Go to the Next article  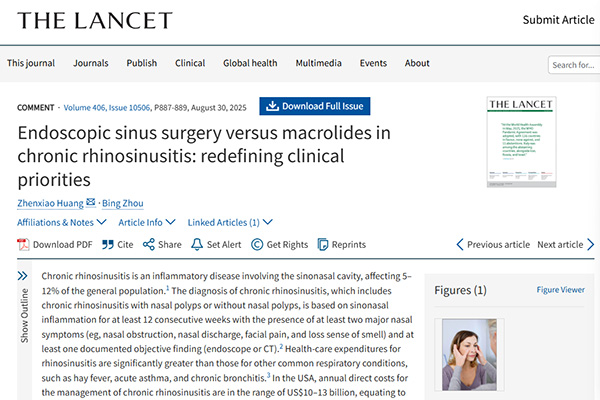click(565, 244)
